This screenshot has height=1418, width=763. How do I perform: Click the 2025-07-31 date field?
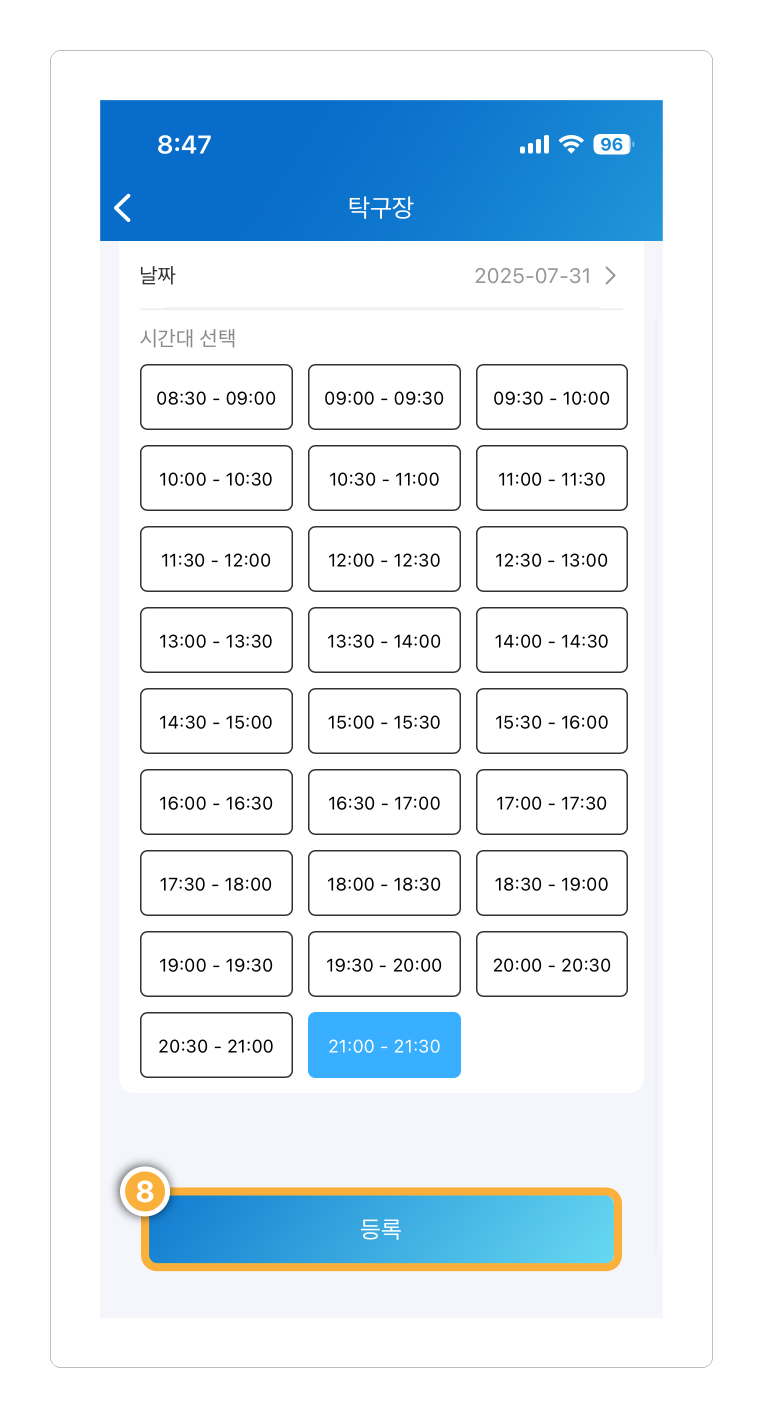[533, 276]
